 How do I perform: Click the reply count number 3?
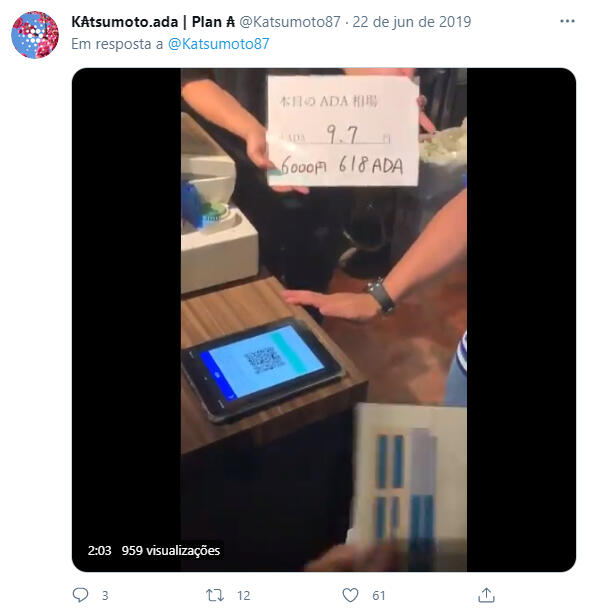pyautogui.click(x=105, y=596)
